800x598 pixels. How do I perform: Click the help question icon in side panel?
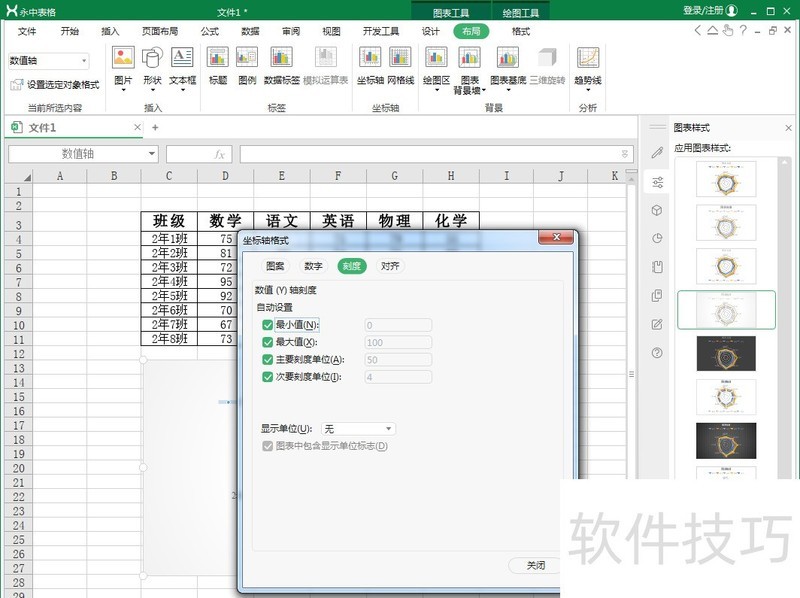[657, 353]
